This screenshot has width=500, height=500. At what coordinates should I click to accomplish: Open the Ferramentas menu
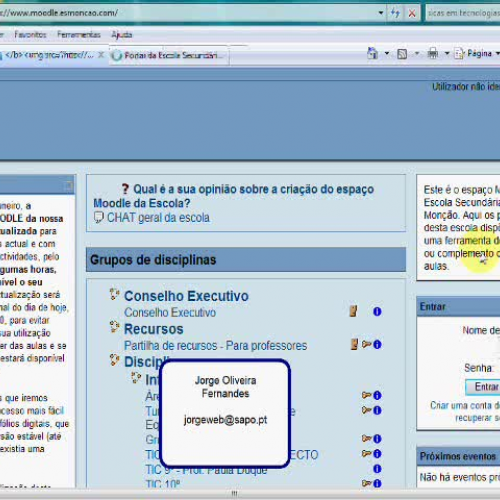[x=79, y=34]
